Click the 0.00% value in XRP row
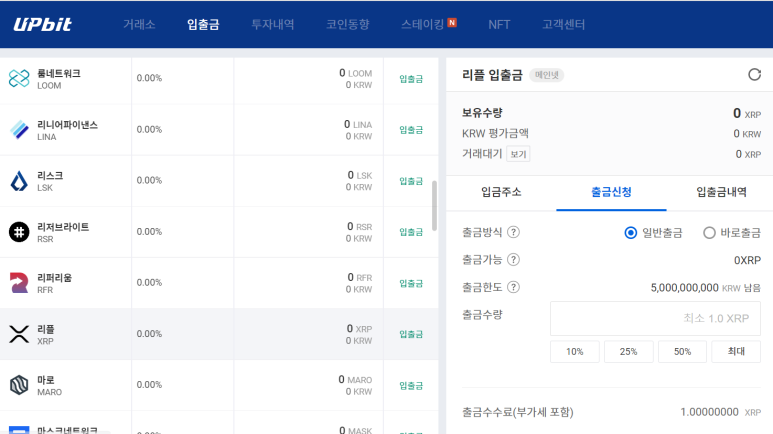 pos(149,334)
